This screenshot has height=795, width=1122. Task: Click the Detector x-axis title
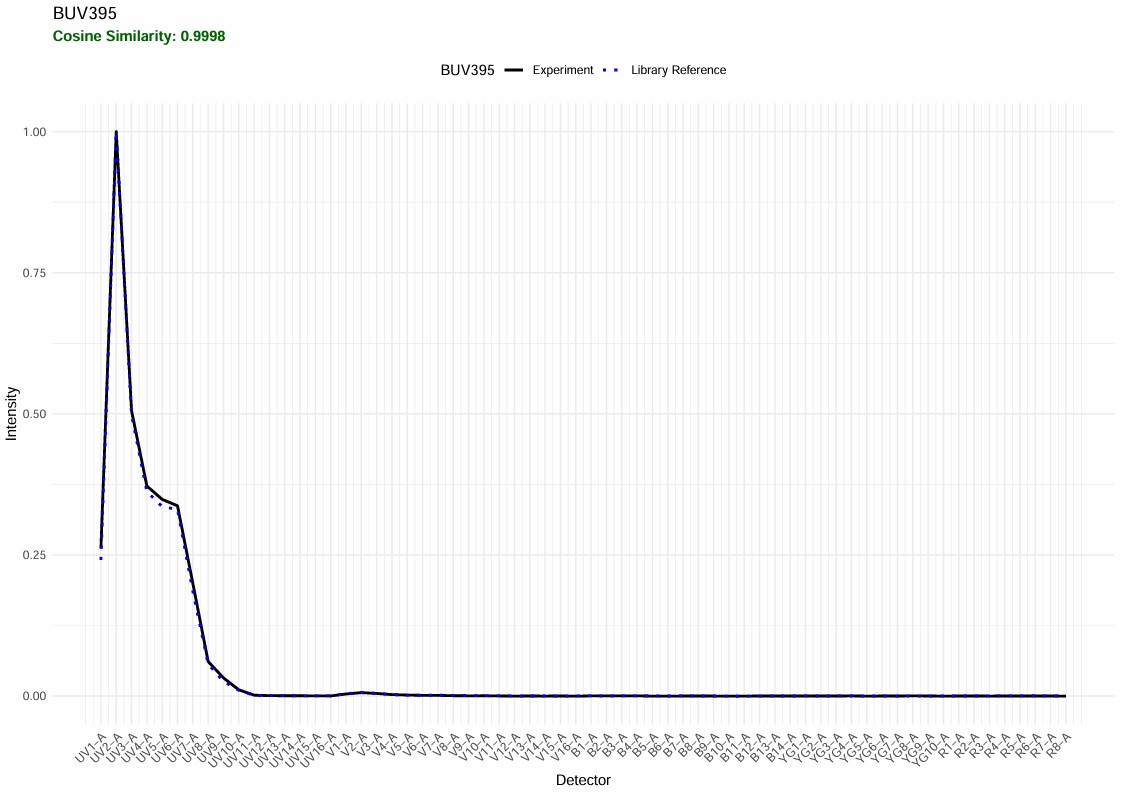pyautogui.click(x=583, y=780)
